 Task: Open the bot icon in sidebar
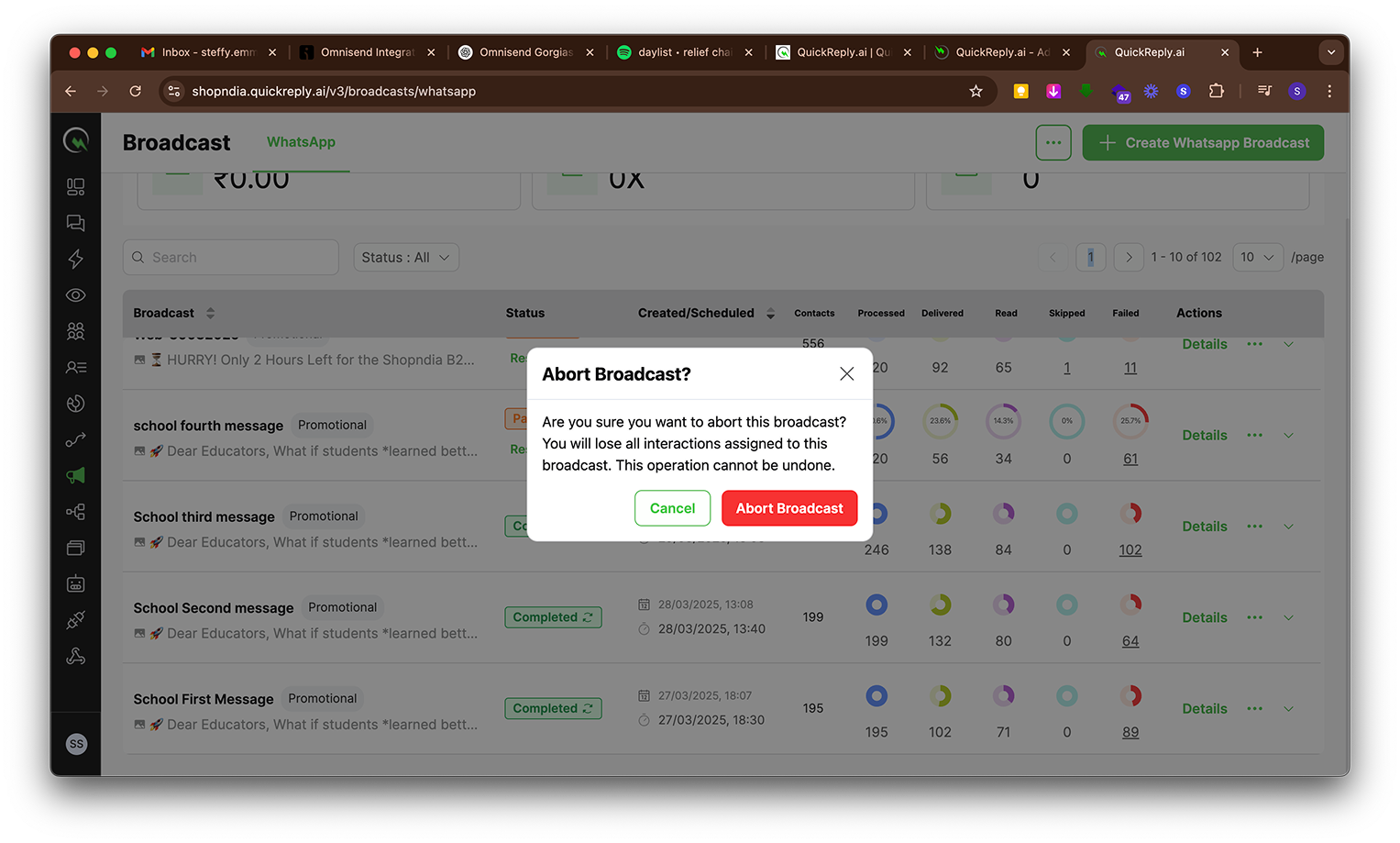click(x=76, y=583)
